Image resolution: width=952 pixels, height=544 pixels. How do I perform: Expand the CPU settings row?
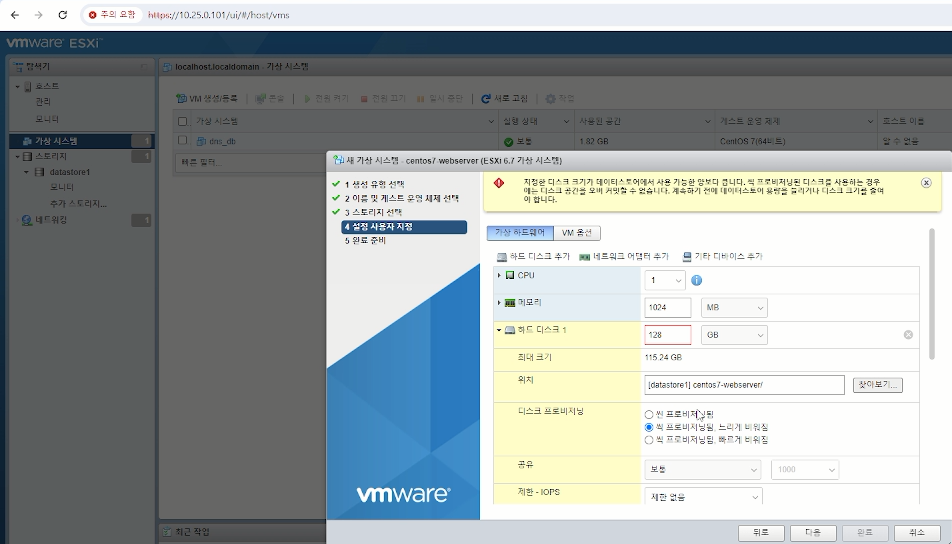tap(499, 276)
